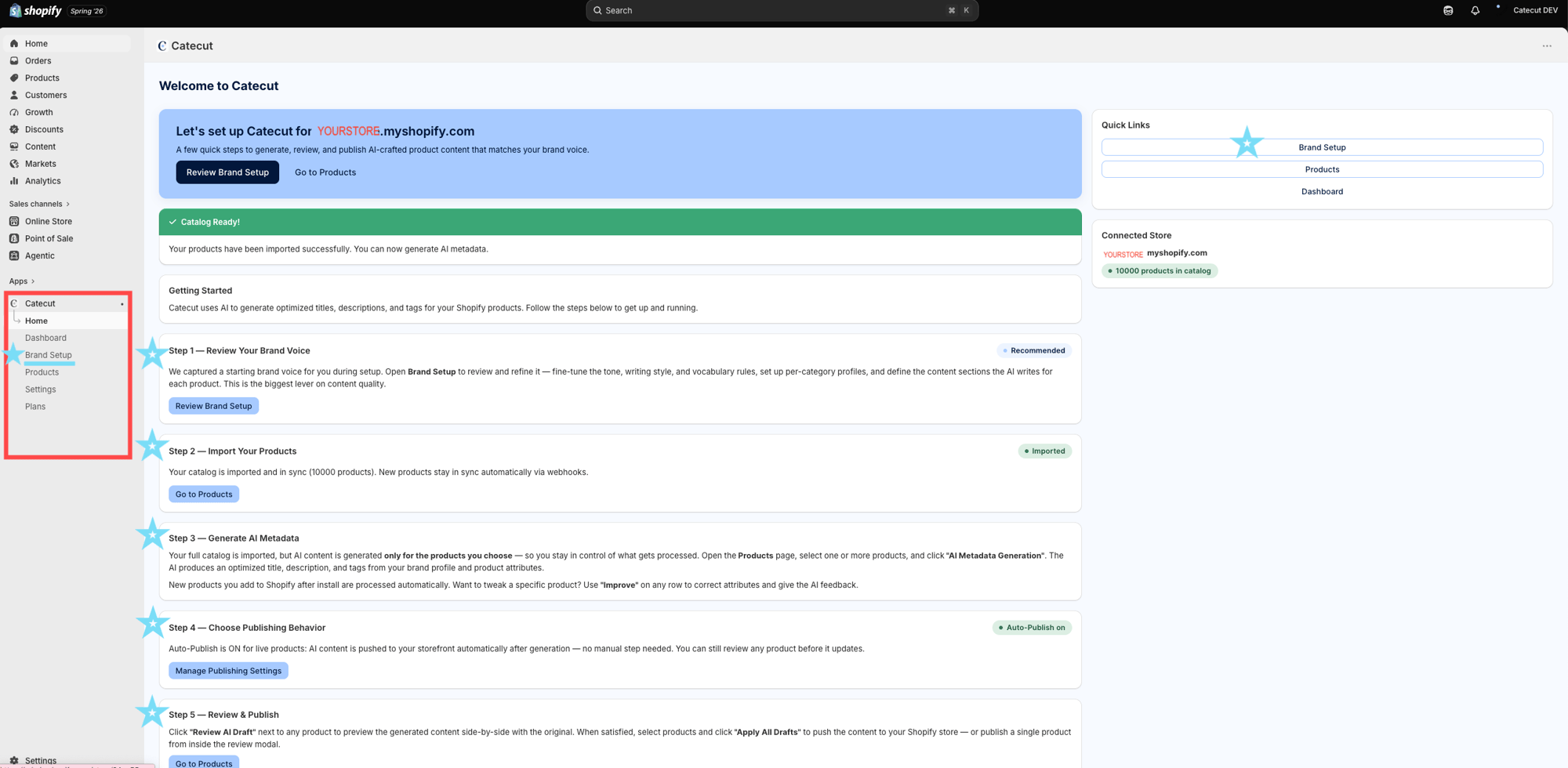
Task: Click the Settings gear icon at bottom
Action: 14,760
